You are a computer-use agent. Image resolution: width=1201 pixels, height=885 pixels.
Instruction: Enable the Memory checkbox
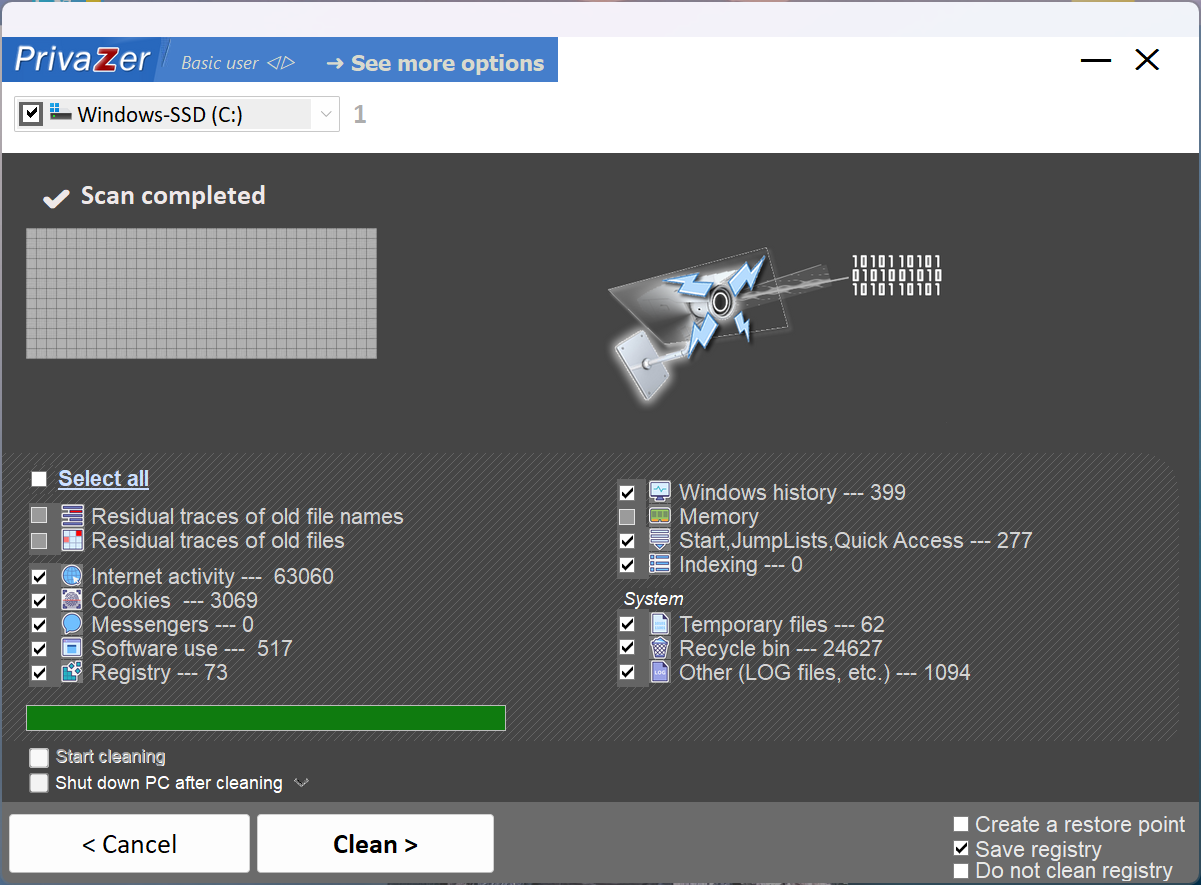tap(627, 517)
